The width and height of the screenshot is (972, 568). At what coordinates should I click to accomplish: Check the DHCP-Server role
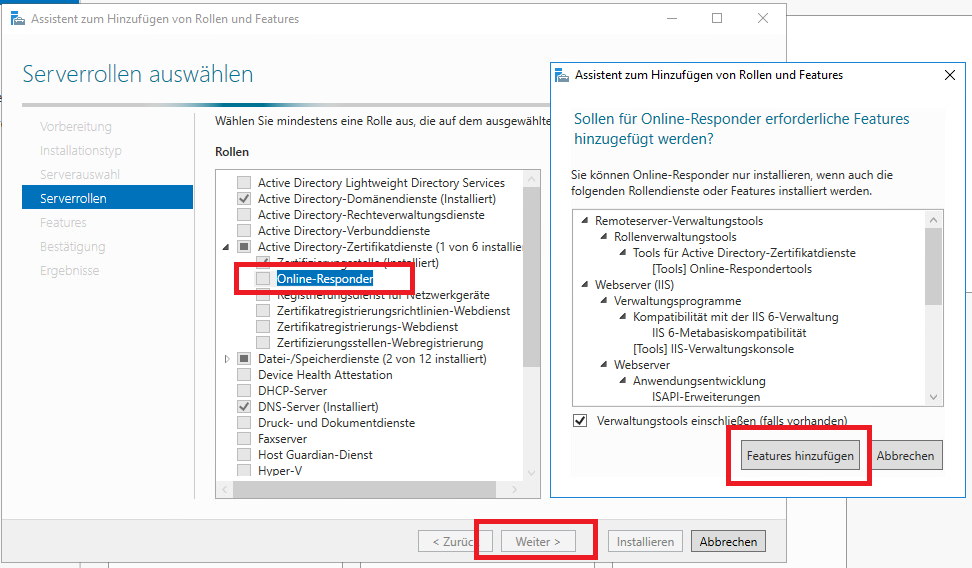click(x=244, y=391)
